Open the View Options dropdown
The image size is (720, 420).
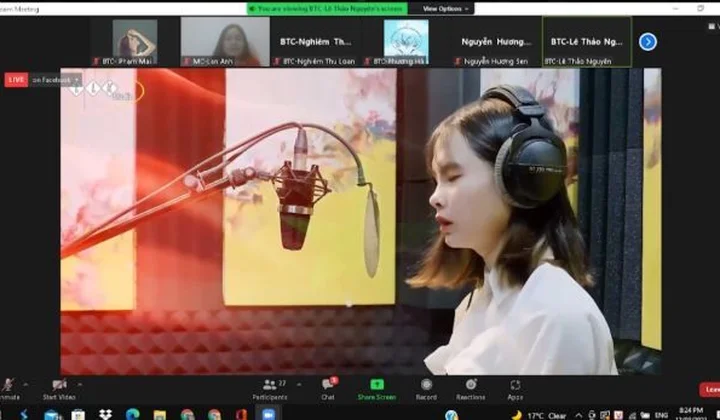pos(445,9)
